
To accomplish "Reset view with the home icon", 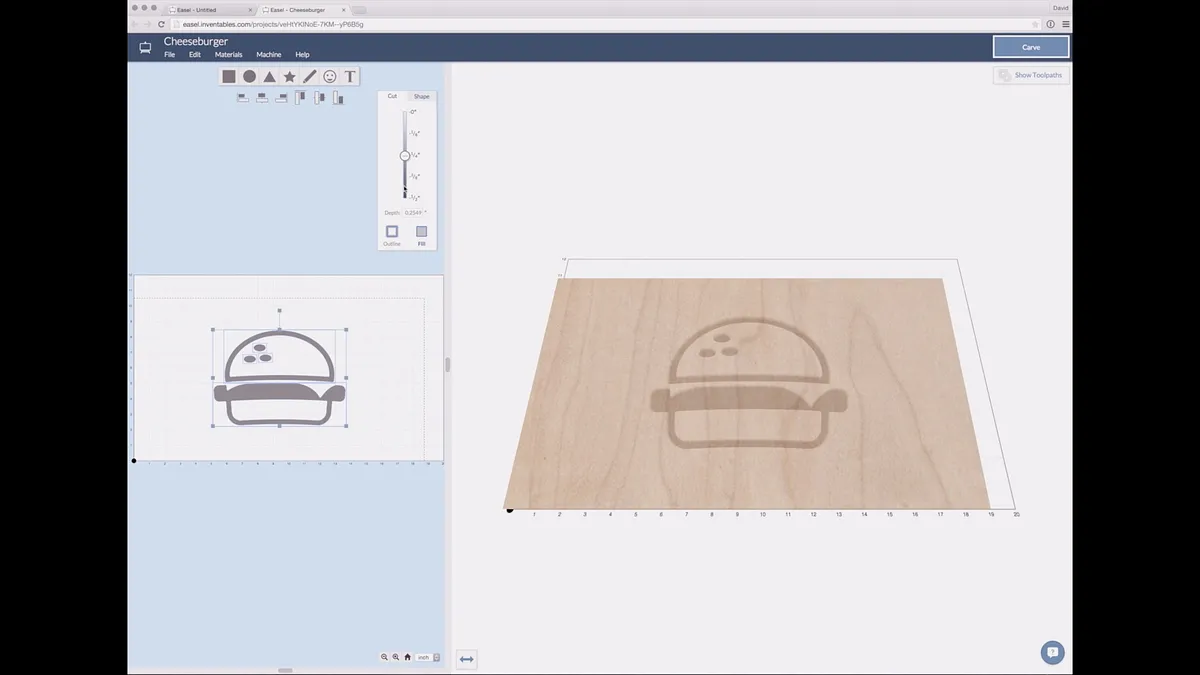I will pos(407,657).
